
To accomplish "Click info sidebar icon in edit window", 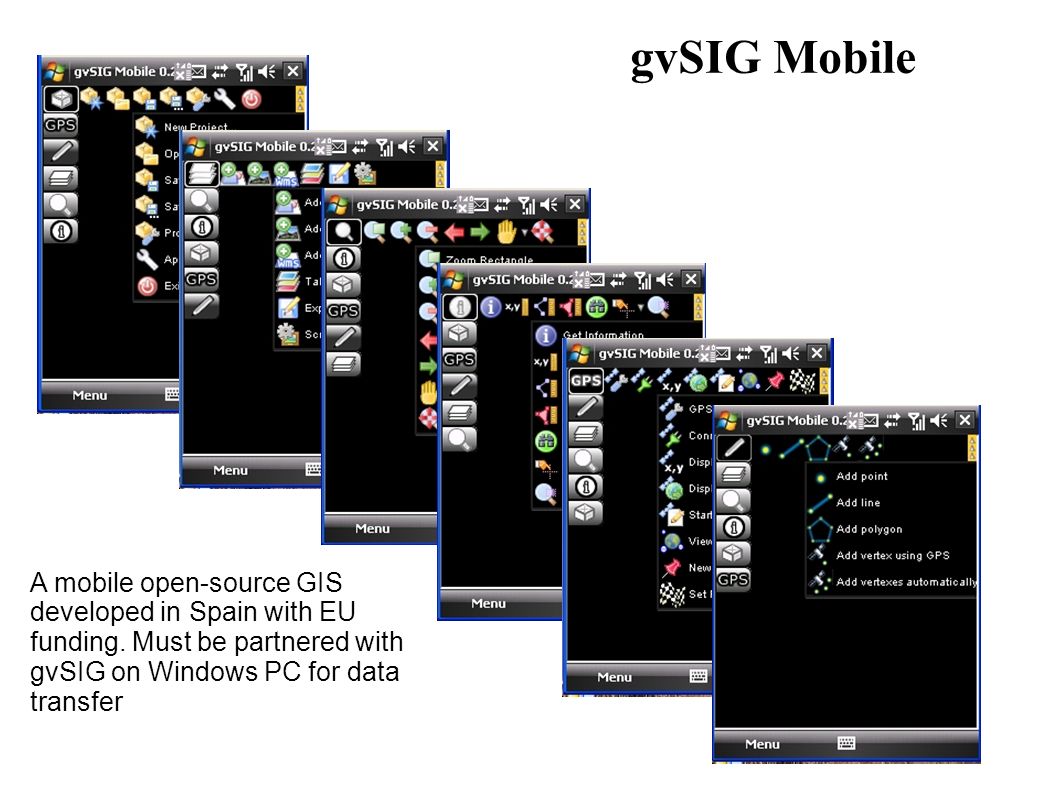I will tap(733, 527).
